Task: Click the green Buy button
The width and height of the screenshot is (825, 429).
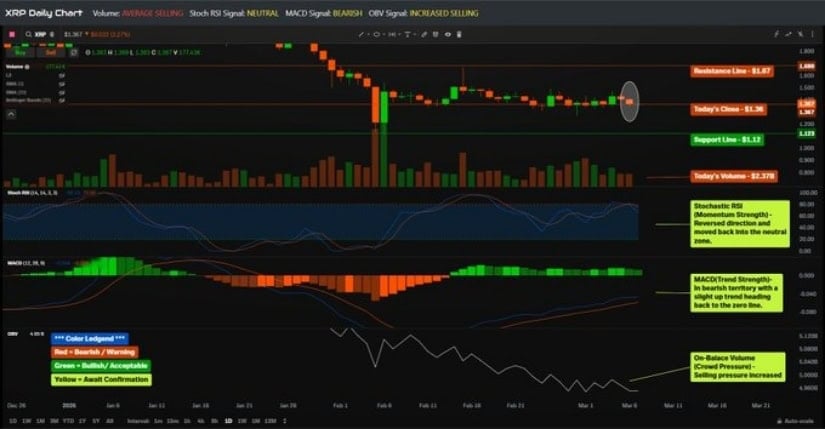Action: point(21,53)
